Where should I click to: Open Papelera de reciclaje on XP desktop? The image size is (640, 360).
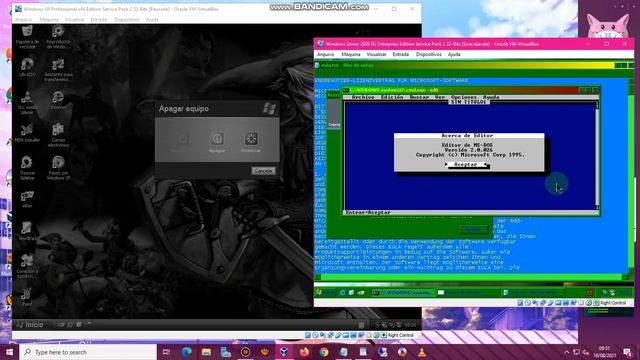tap(27, 37)
